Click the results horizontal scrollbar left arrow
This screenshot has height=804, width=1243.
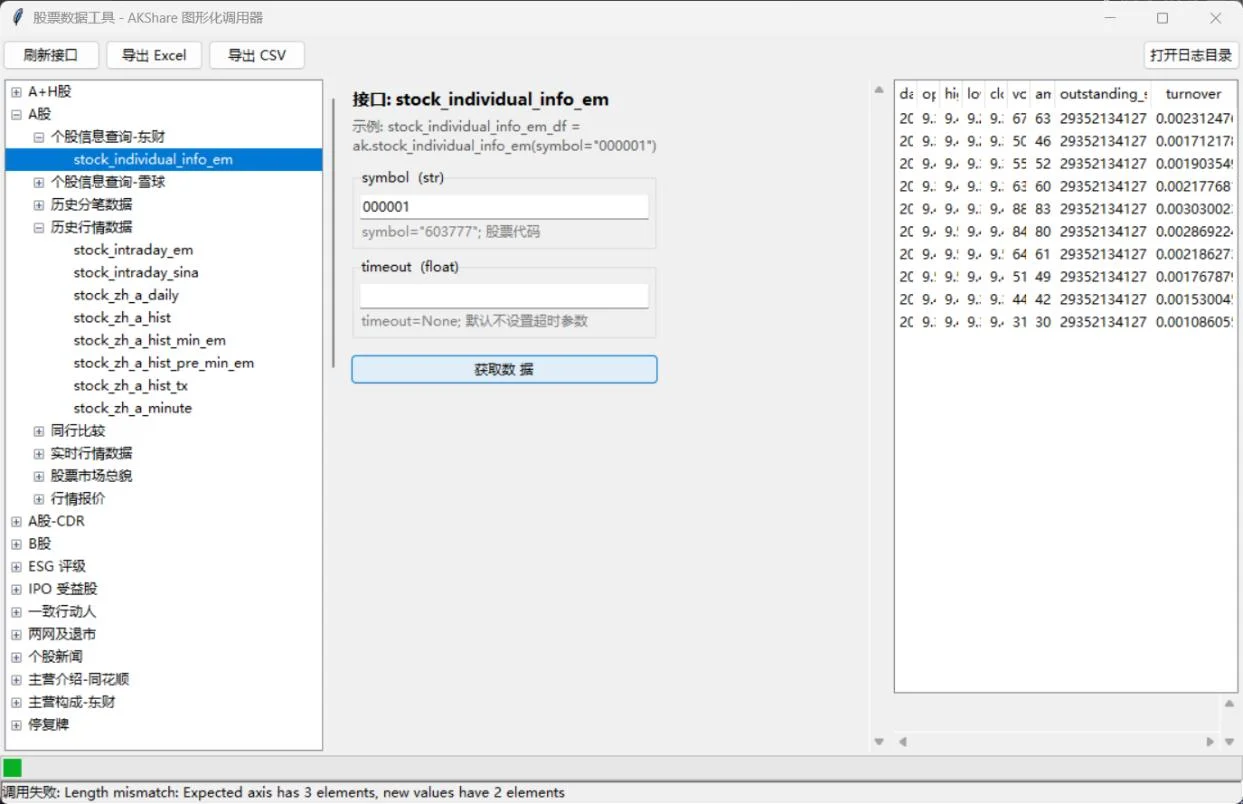pos(903,742)
